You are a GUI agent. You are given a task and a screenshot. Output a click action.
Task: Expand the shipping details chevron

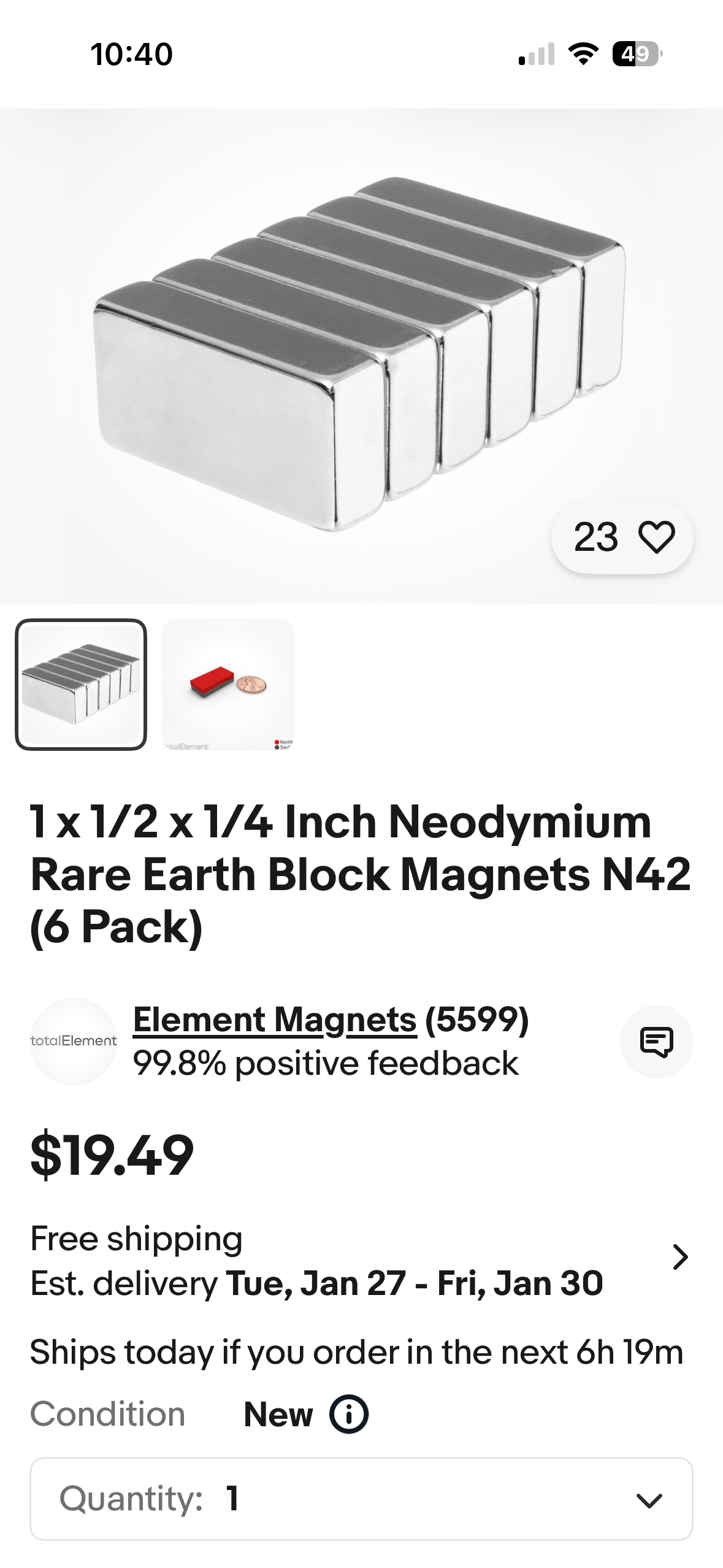679,1257
